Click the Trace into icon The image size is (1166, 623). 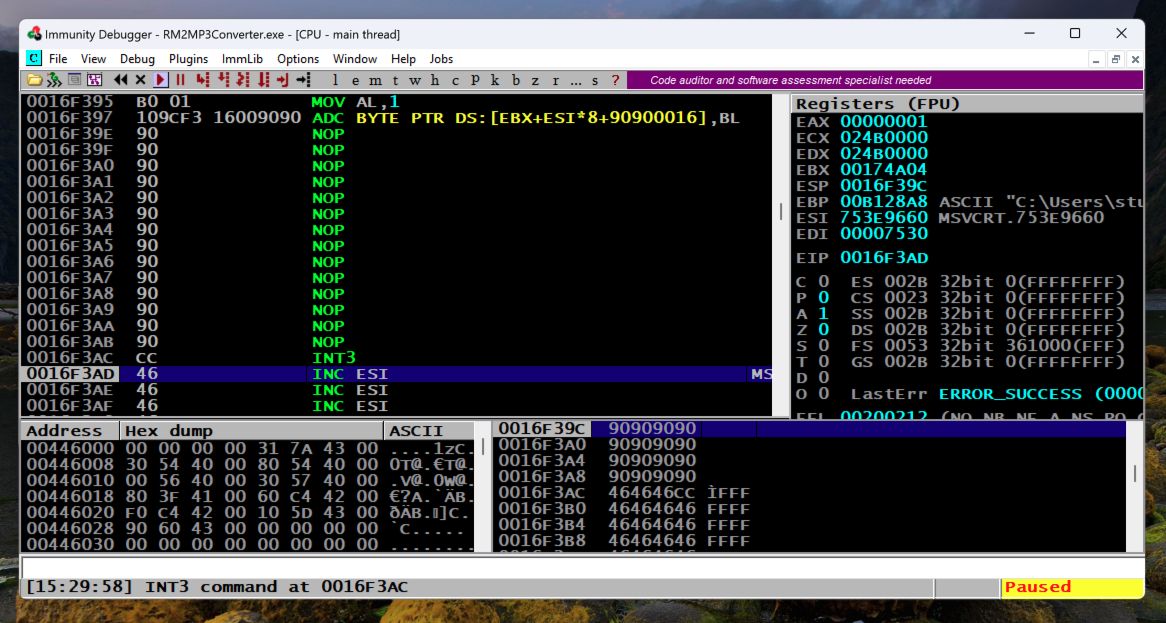pos(242,80)
